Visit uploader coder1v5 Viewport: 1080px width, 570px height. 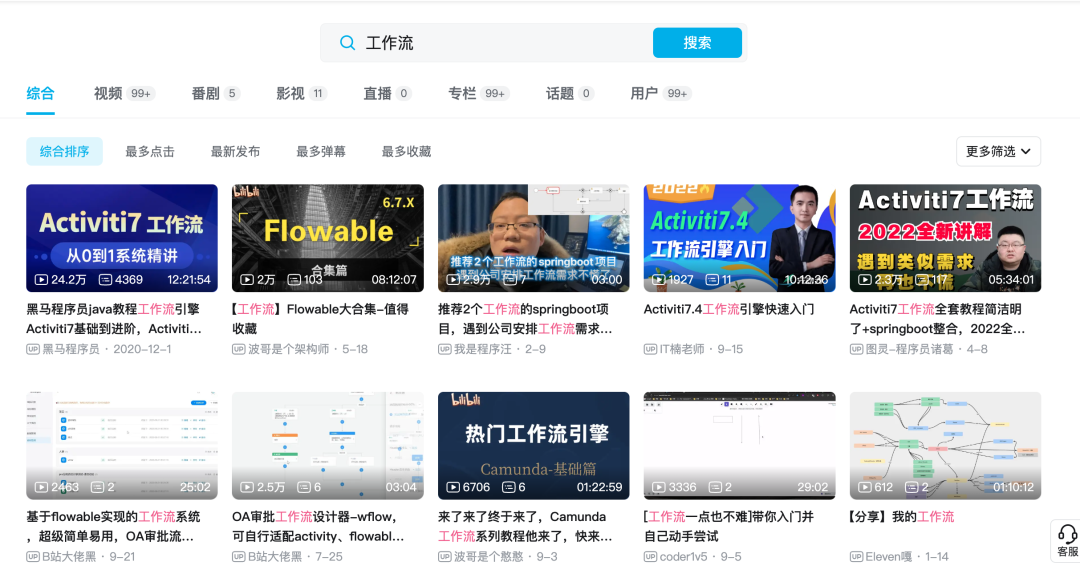click(684, 556)
